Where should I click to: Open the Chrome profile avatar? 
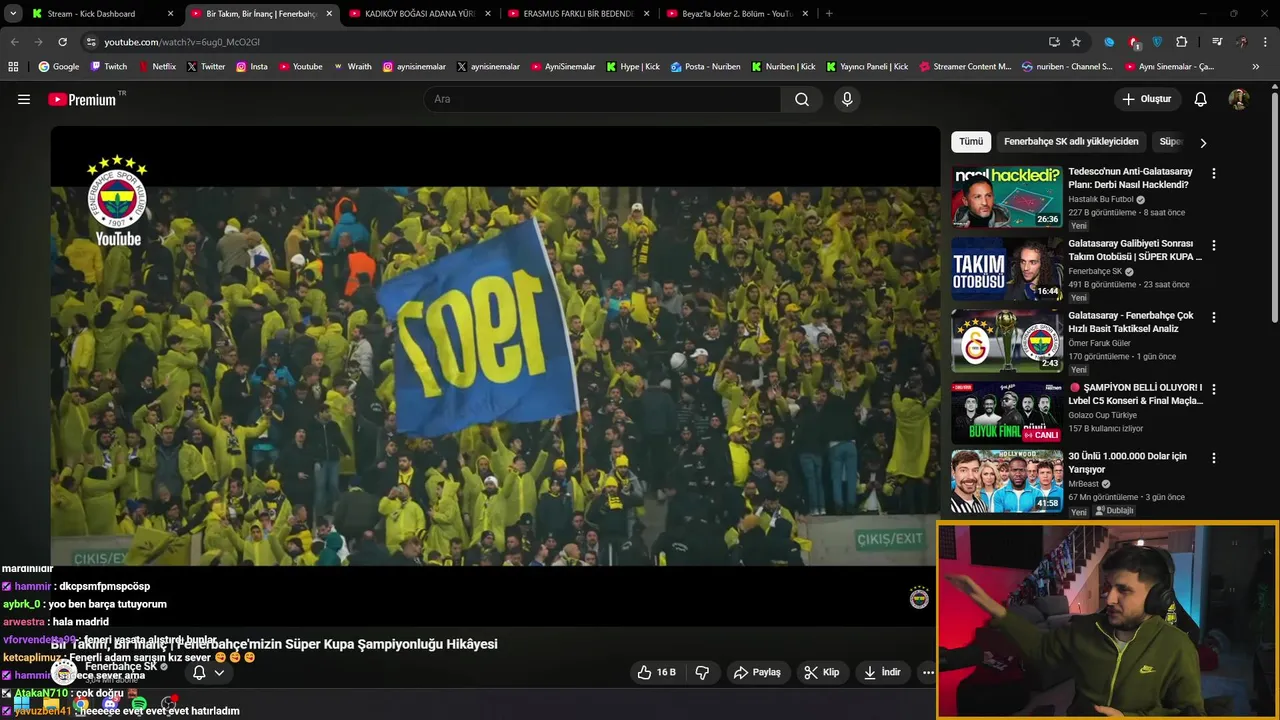pos(1242,42)
